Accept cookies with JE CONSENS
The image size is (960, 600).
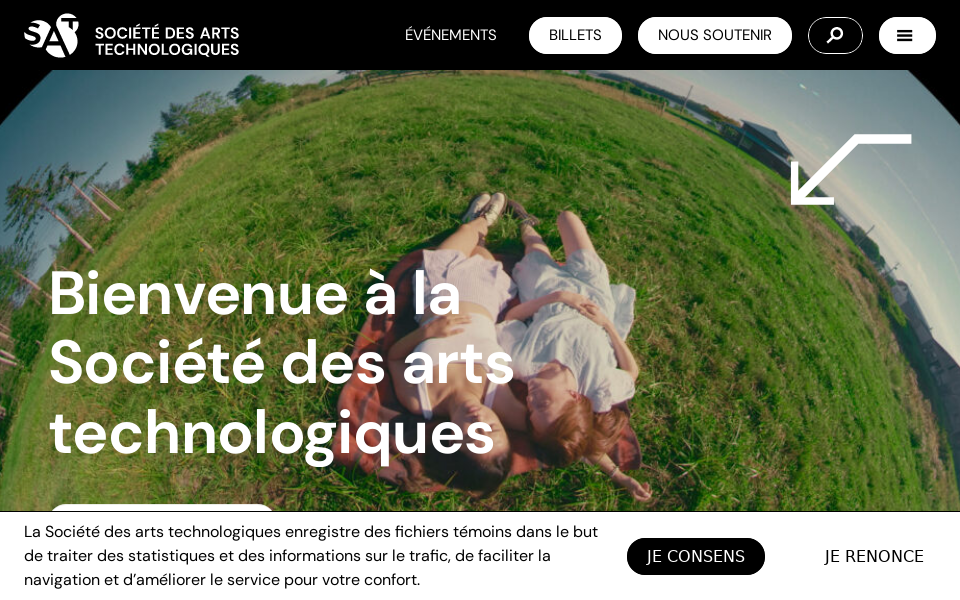696,556
